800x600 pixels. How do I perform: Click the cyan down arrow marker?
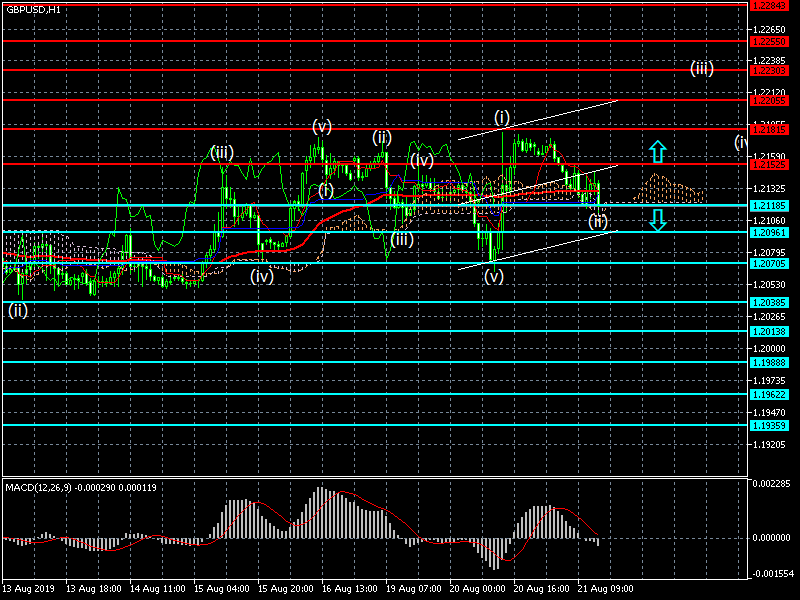point(657,220)
